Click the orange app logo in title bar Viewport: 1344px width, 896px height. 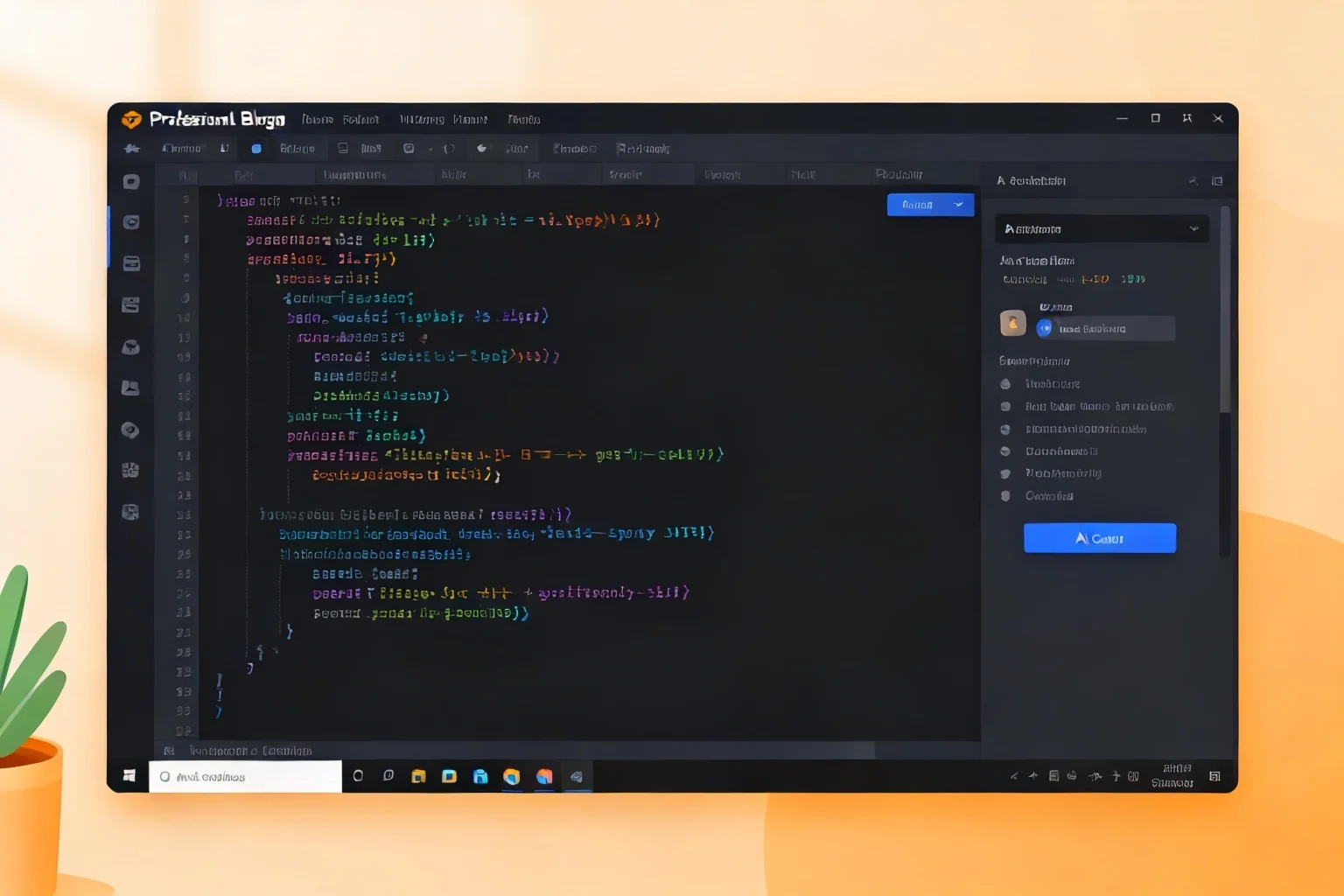pos(131,119)
